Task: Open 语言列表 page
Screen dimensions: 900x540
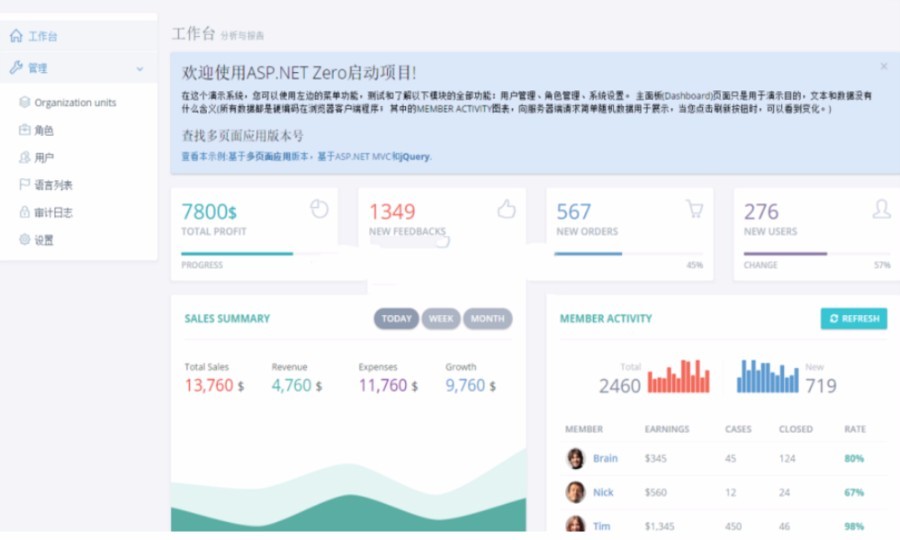Action: tap(53, 185)
